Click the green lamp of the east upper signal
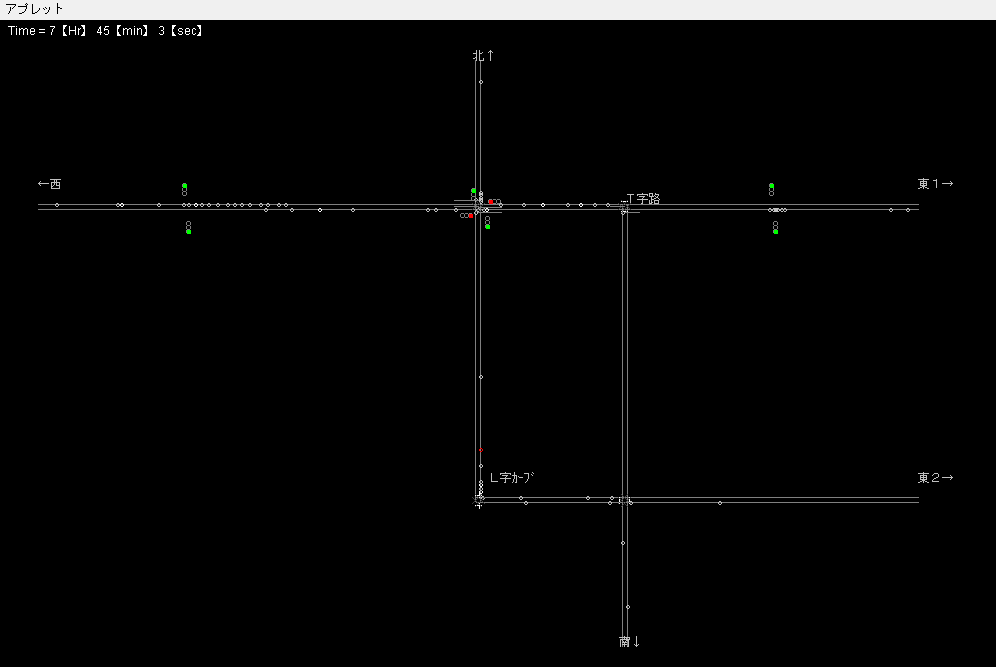996x667 pixels. pyautogui.click(x=771, y=186)
